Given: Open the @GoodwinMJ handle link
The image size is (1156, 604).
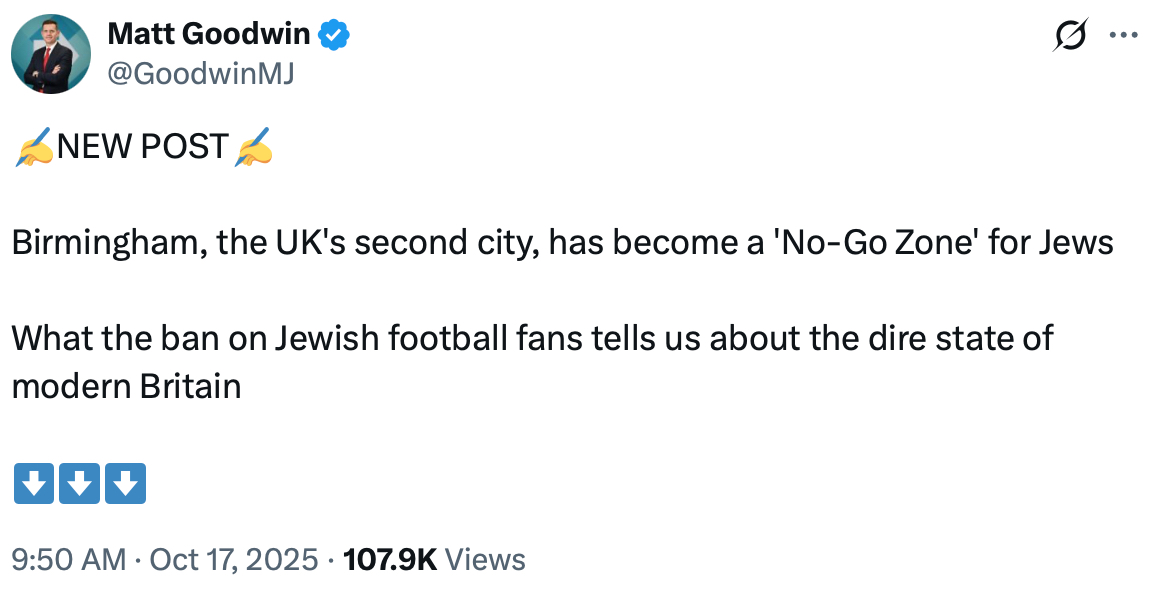Looking at the screenshot, I should click(x=200, y=73).
